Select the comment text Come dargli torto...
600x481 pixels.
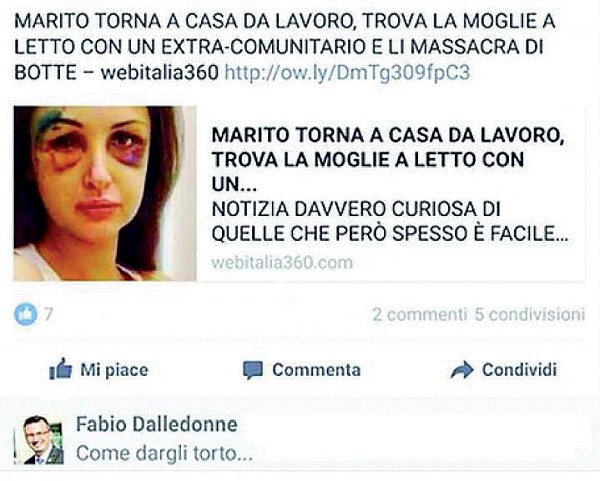tap(164, 453)
